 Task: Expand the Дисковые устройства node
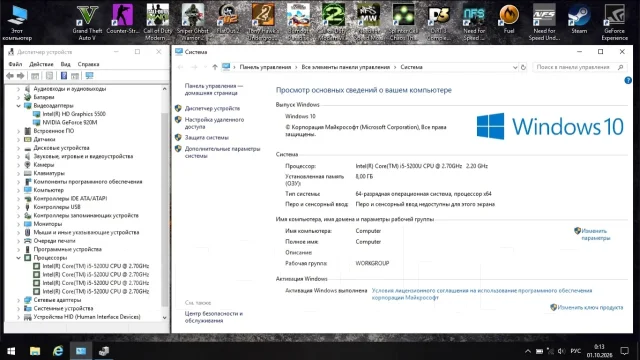coord(18,148)
